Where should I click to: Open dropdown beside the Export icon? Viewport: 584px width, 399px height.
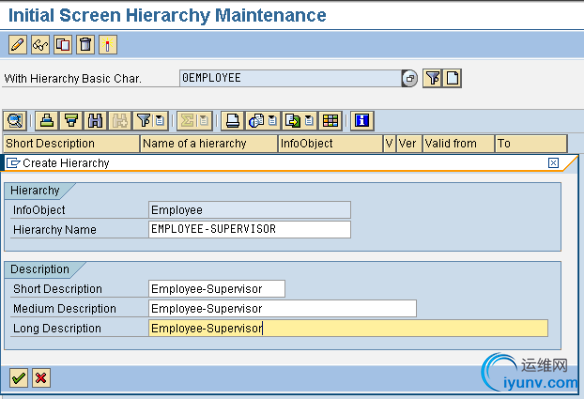(309, 121)
